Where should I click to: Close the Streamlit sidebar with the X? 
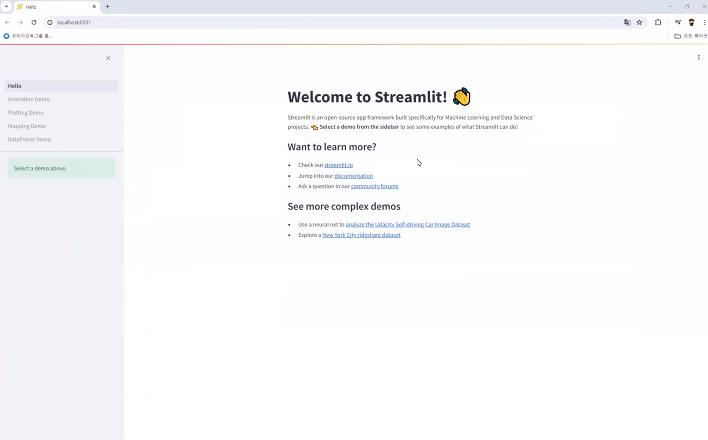[x=108, y=58]
